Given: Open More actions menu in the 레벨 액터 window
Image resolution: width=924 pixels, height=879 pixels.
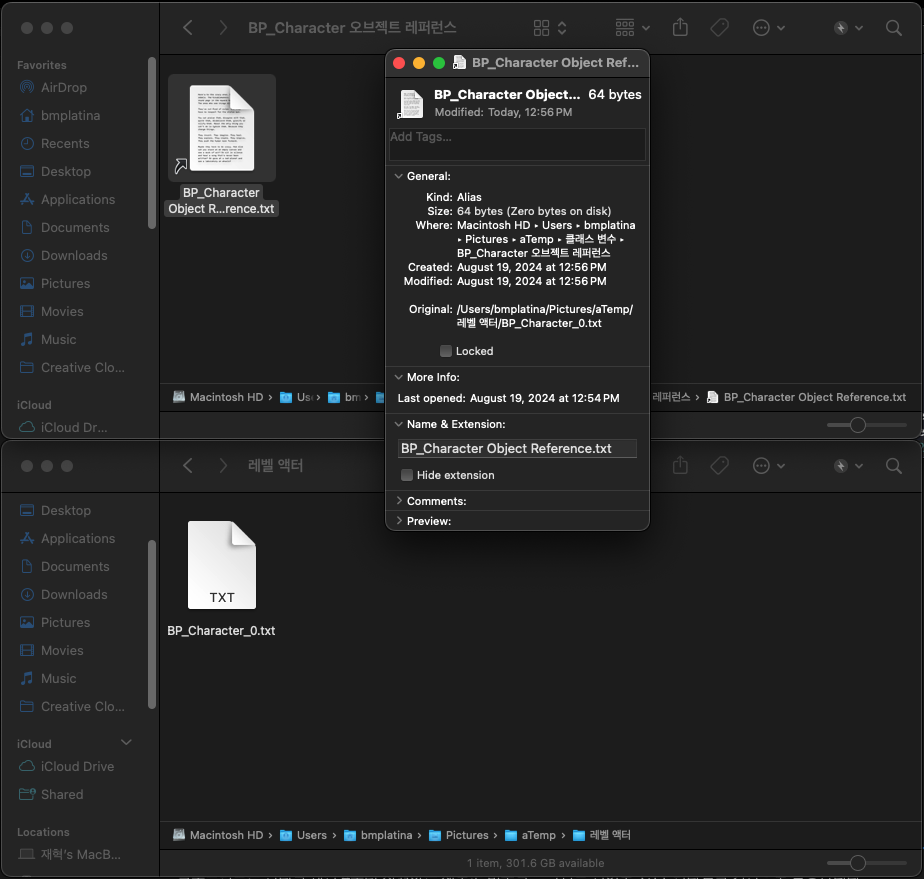Looking at the screenshot, I should [x=768, y=466].
